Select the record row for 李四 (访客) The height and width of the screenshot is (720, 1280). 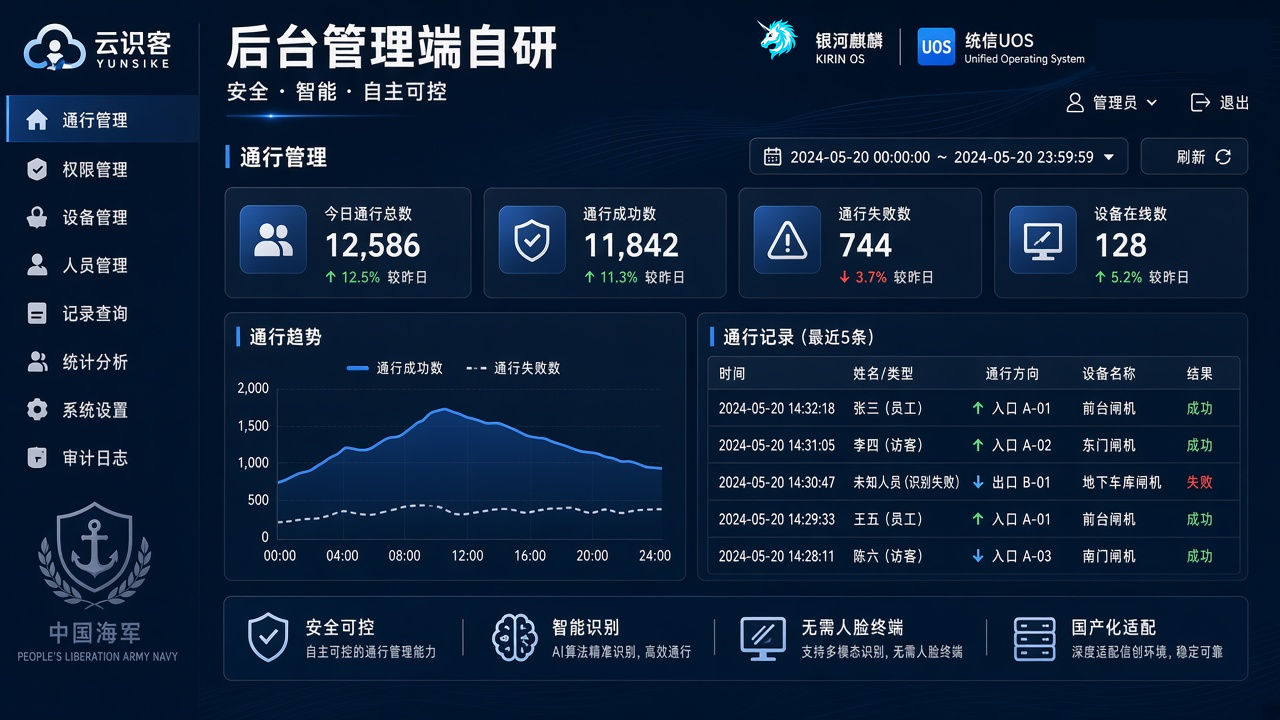[973, 445]
